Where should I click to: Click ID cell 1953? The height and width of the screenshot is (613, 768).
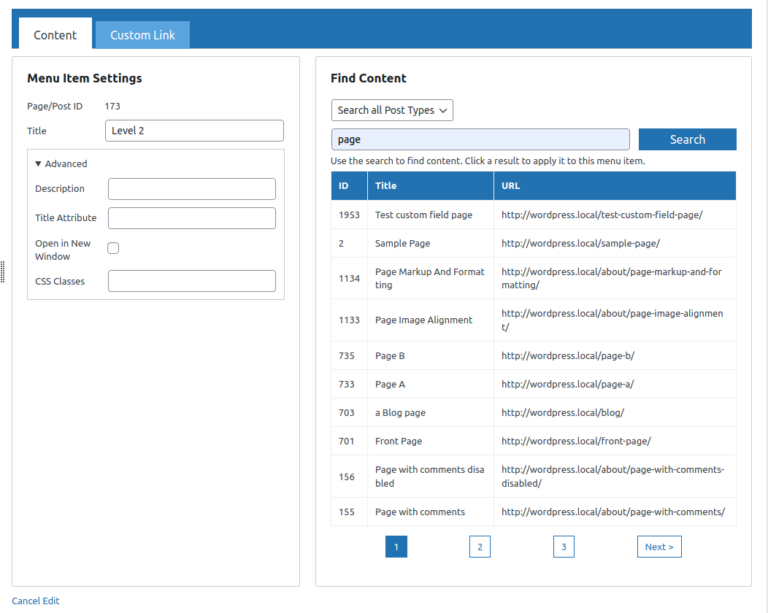click(x=349, y=215)
